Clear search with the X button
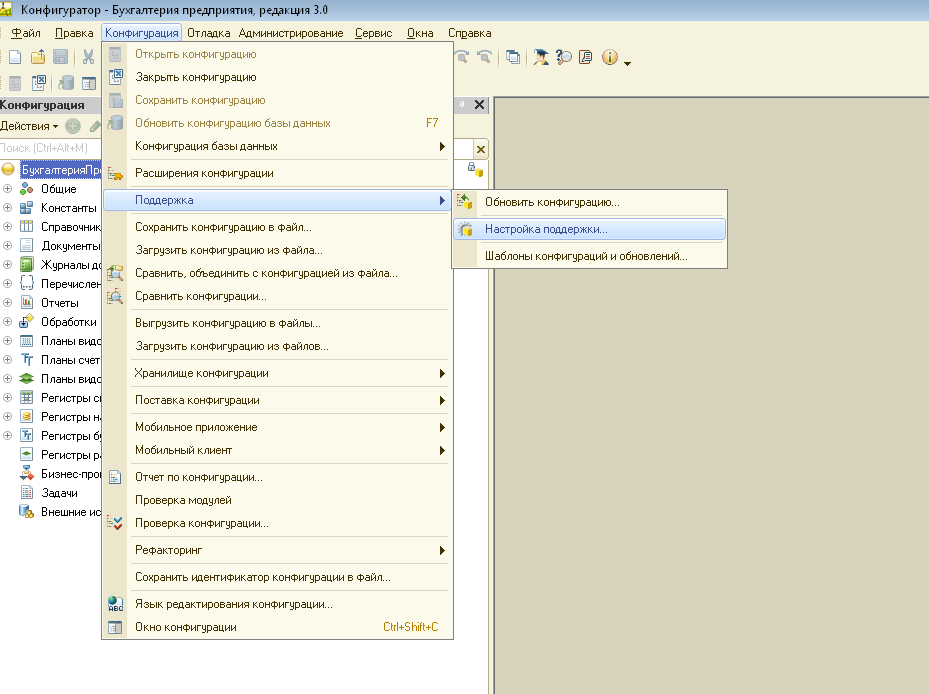Image resolution: width=929 pixels, height=694 pixels. [480, 149]
